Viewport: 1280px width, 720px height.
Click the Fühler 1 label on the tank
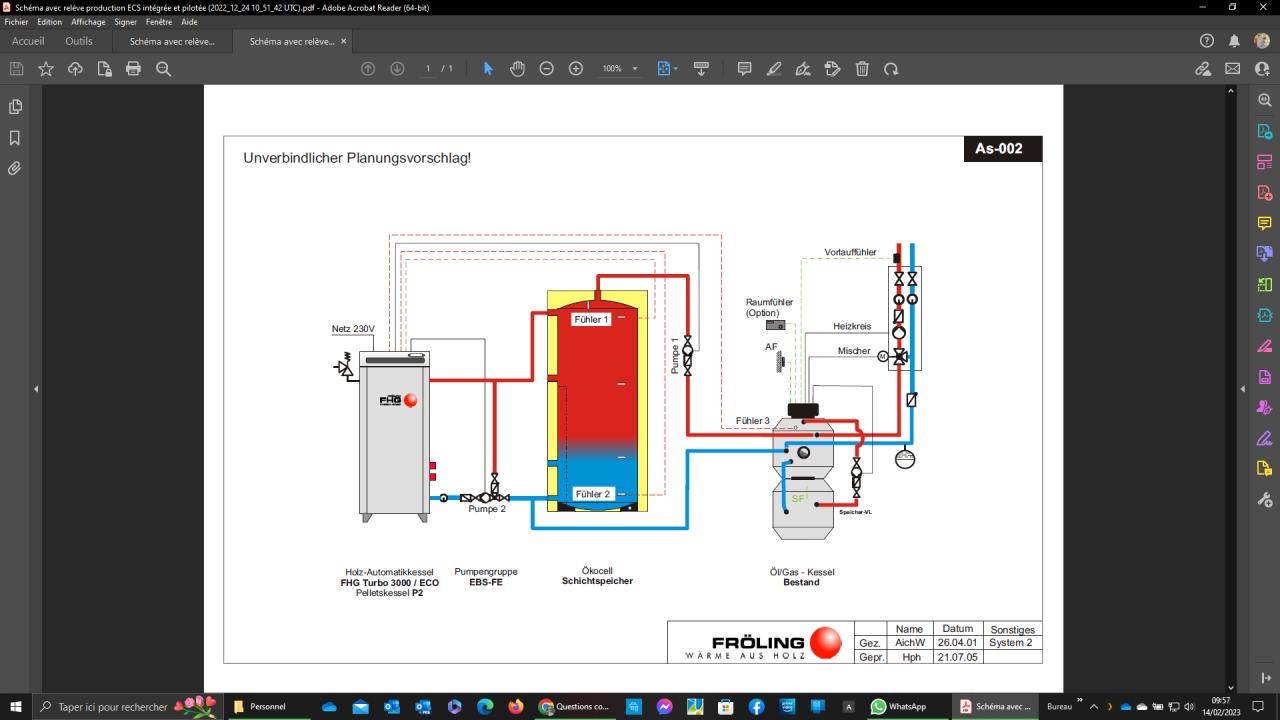click(591, 319)
